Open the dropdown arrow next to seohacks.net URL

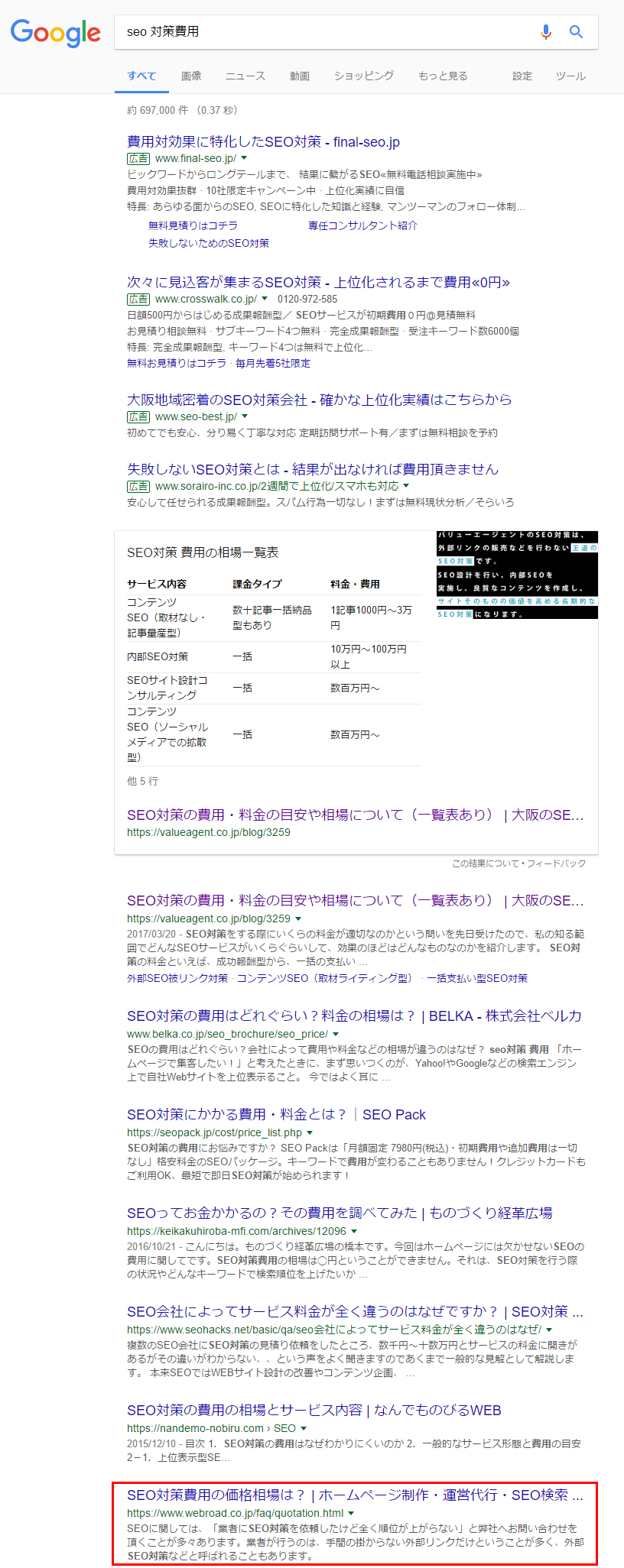[549, 1330]
